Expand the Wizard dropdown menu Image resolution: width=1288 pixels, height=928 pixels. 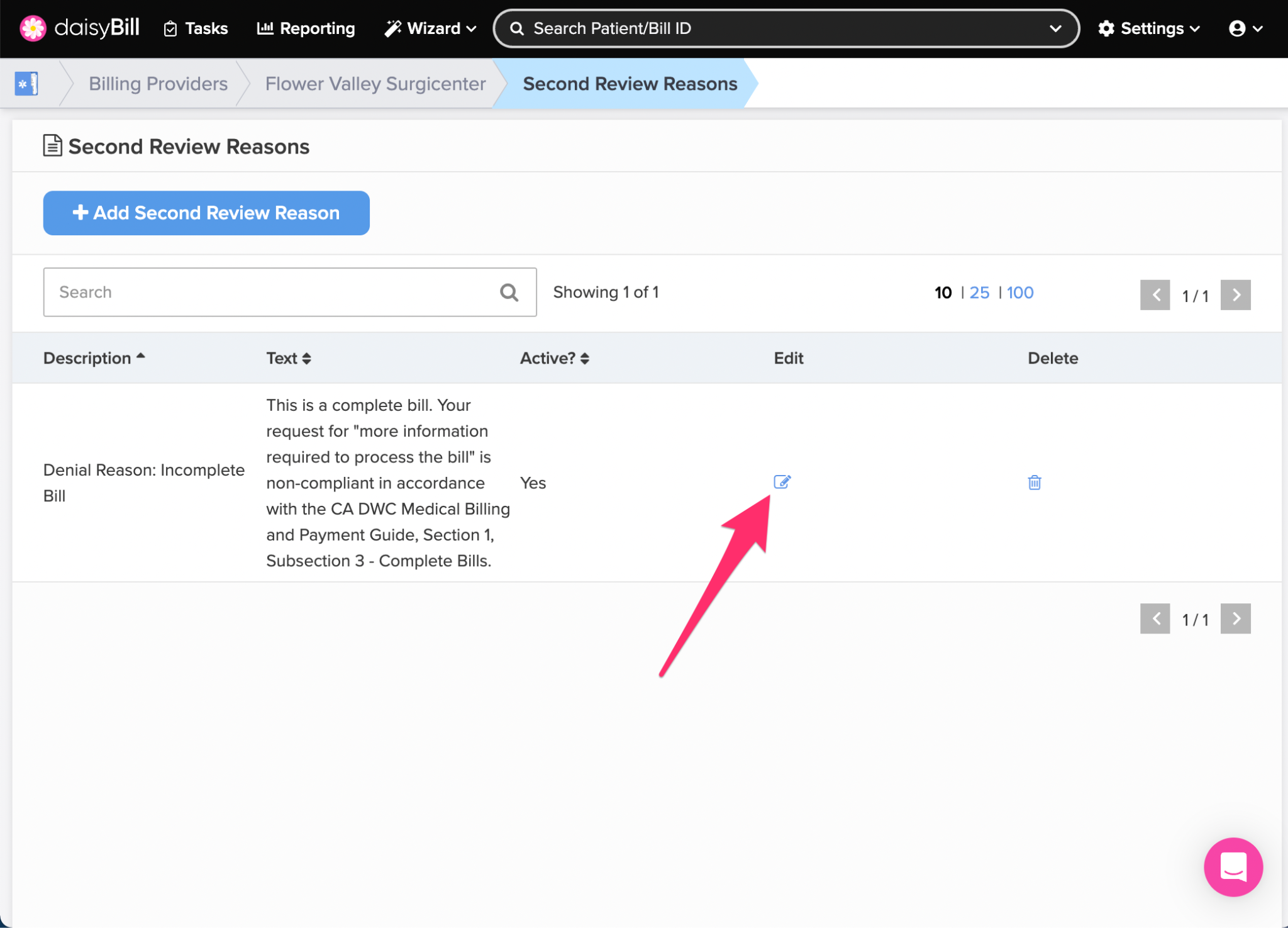(x=431, y=28)
